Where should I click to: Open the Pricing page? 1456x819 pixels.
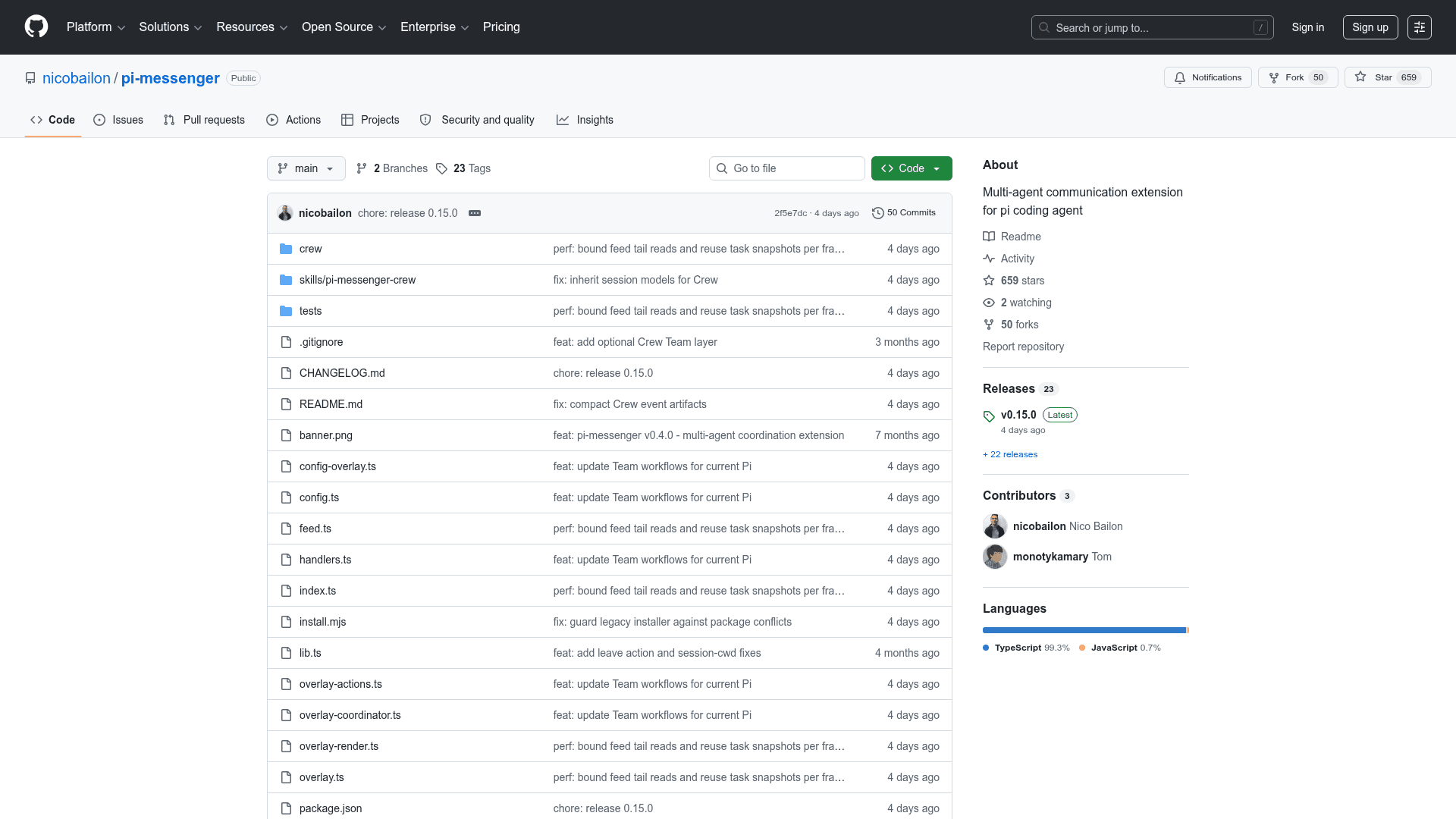pyautogui.click(x=501, y=27)
